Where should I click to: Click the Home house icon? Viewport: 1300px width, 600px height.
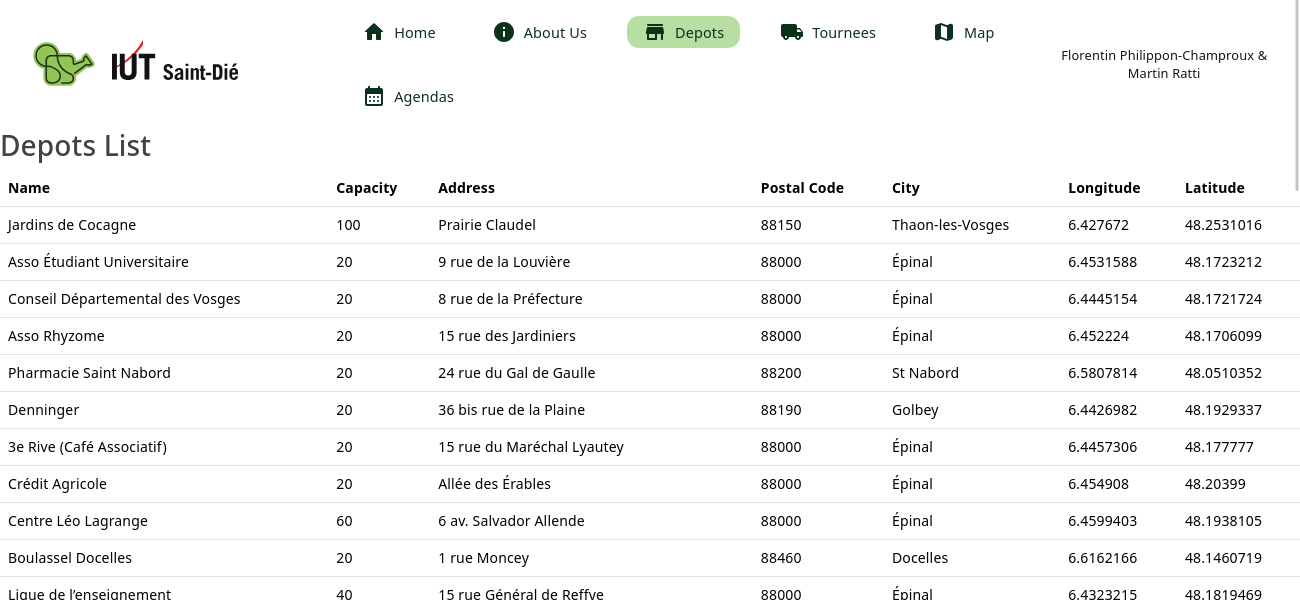click(x=374, y=32)
